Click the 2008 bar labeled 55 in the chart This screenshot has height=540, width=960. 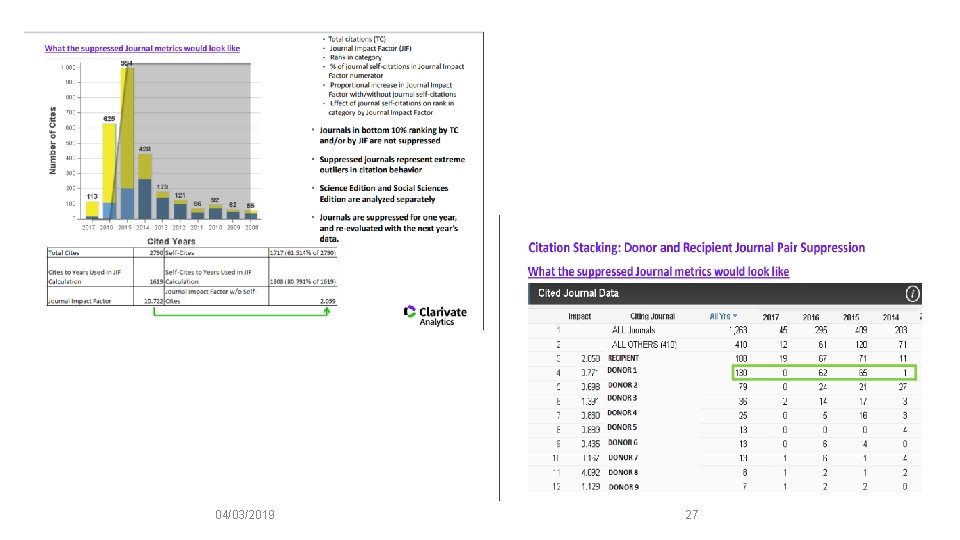(251, 214)
